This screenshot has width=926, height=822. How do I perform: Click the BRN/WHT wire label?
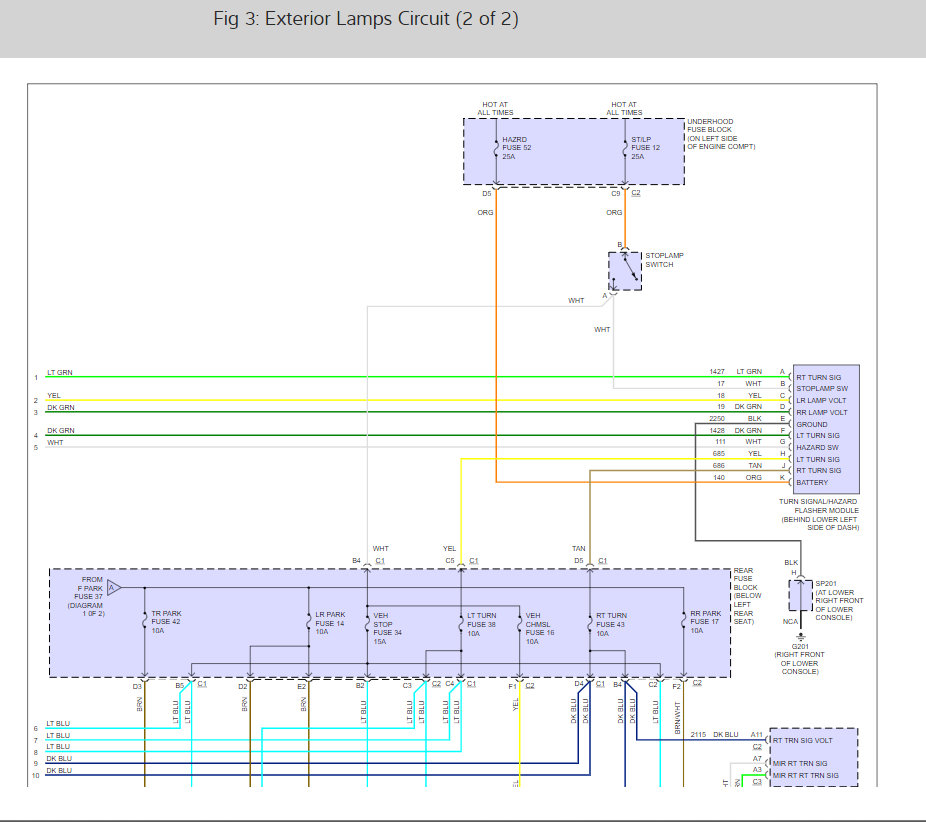tap(677, 717)
